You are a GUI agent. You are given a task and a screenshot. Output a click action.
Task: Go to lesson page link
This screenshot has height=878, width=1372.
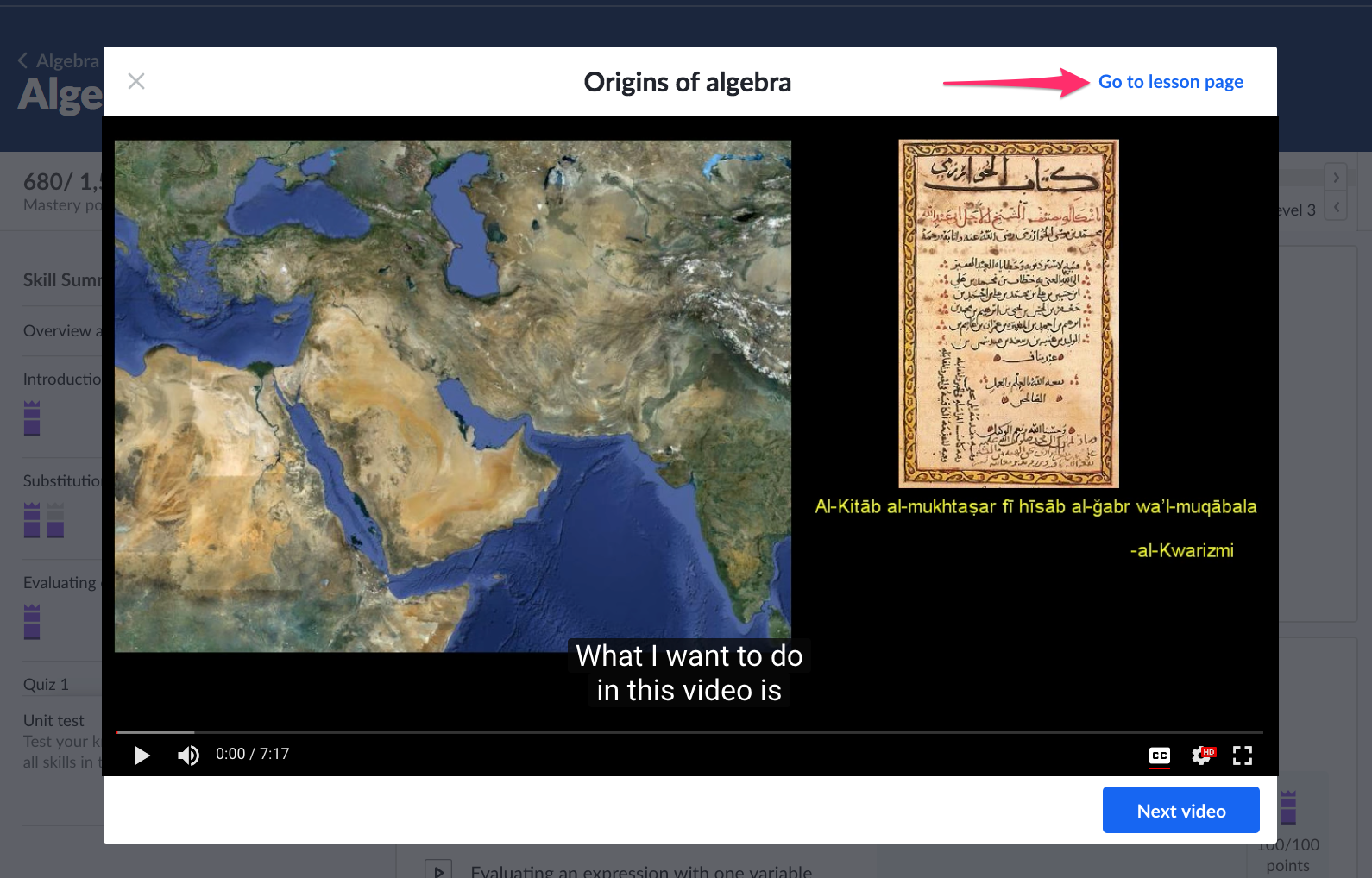coord(1170,82)
